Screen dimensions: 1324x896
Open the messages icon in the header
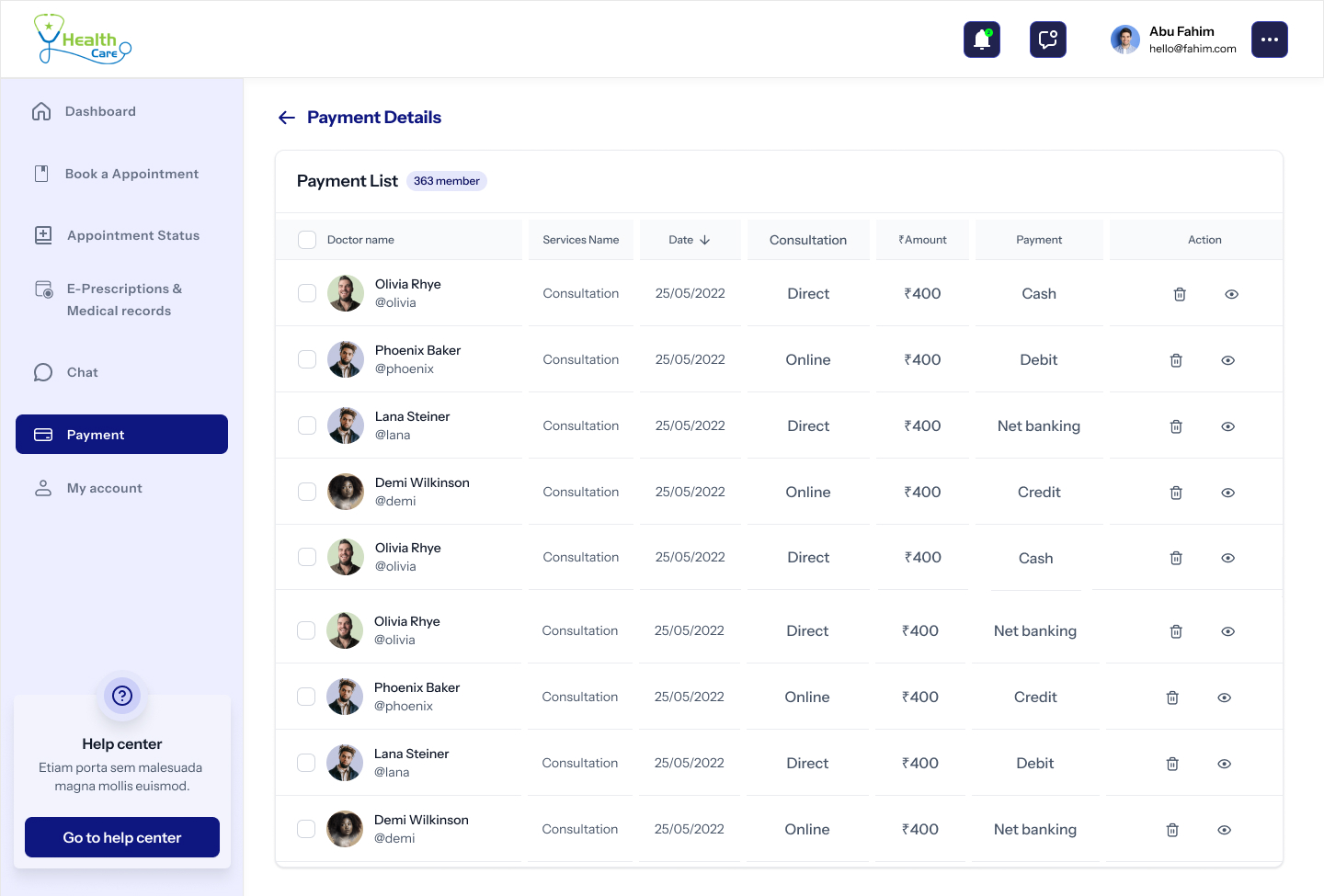(1048, 40)
